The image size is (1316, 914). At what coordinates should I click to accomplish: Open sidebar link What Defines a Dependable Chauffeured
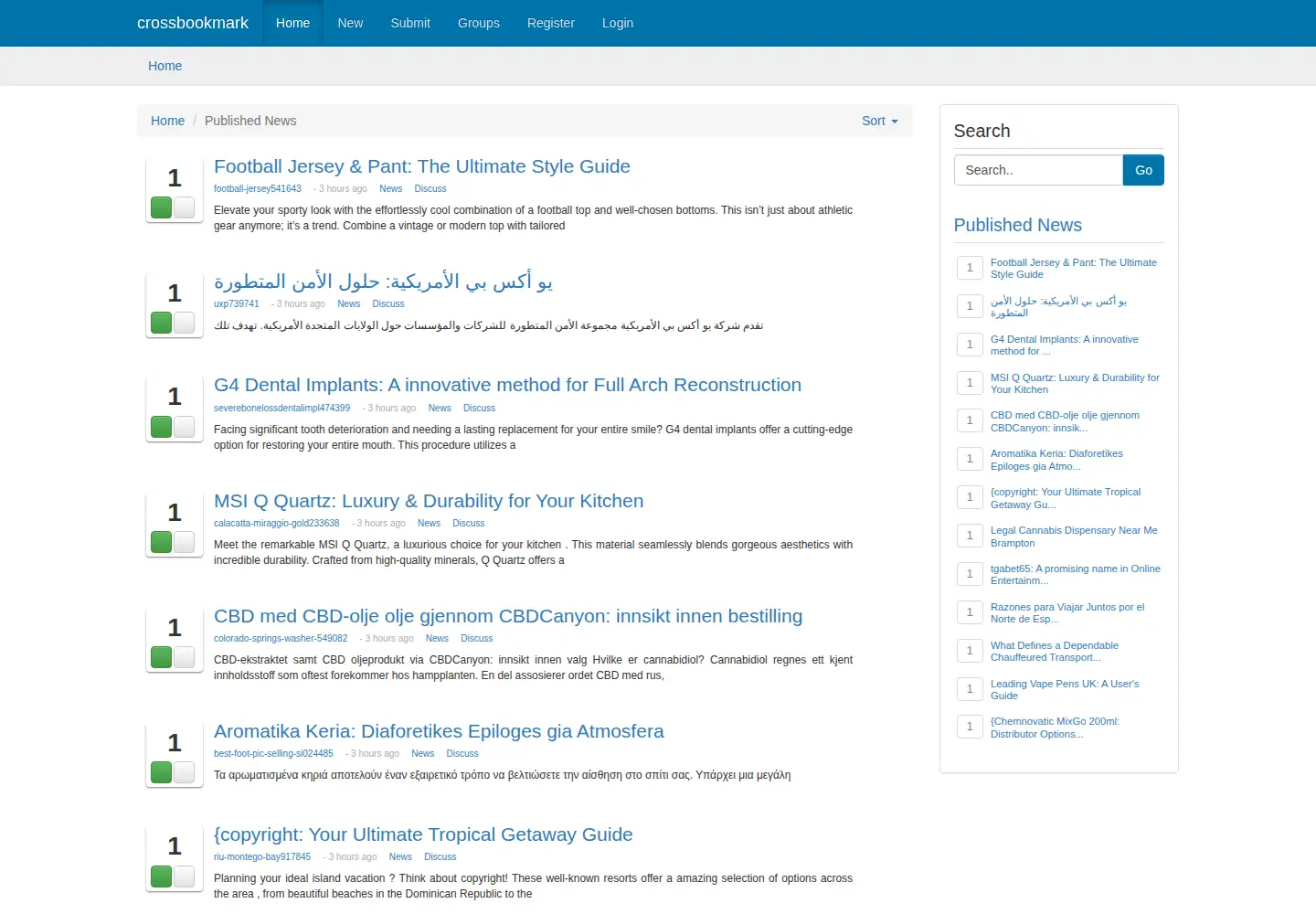tap(1055, 652)
